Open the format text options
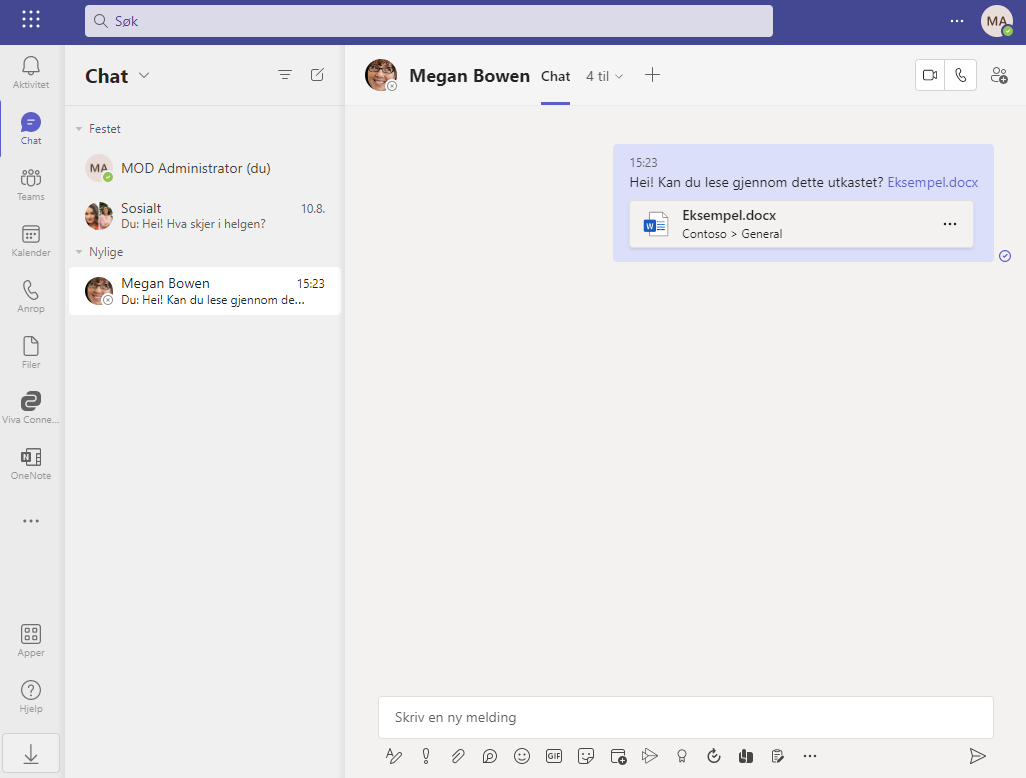 394,756
